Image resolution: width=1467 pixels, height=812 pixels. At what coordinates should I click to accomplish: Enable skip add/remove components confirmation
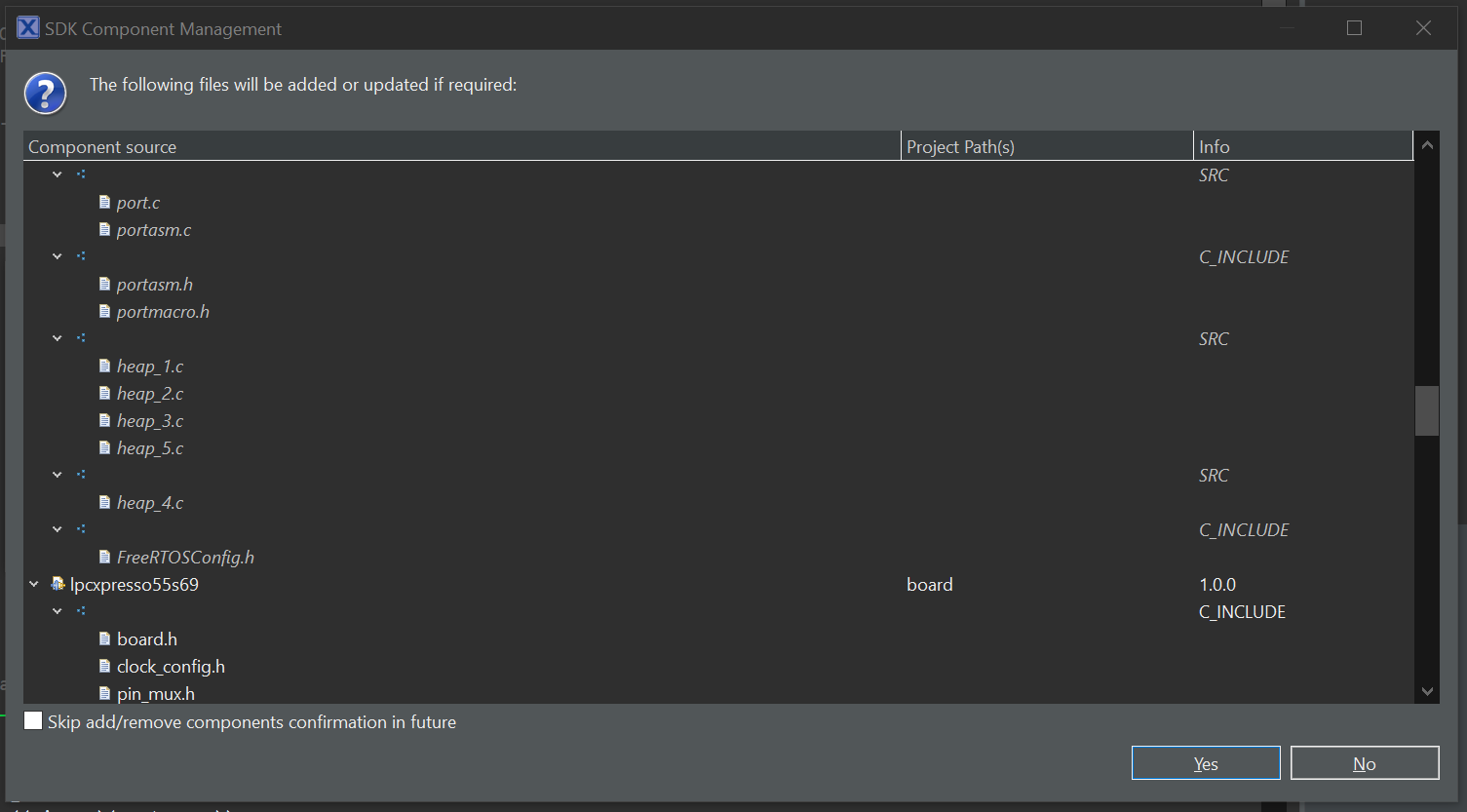tap(33, 720)
